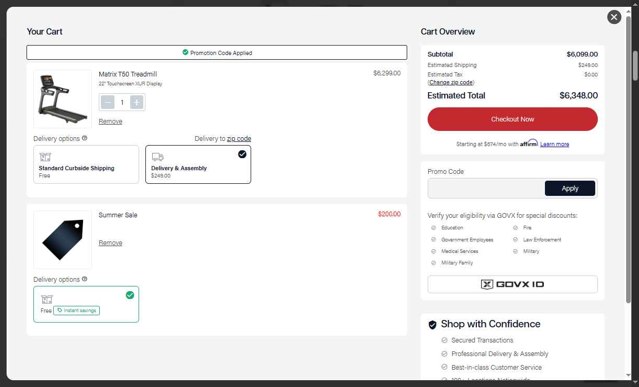Click Government Employees check icon
The width and height of the screenshot is (639, 387).
(x=434, y=240)
